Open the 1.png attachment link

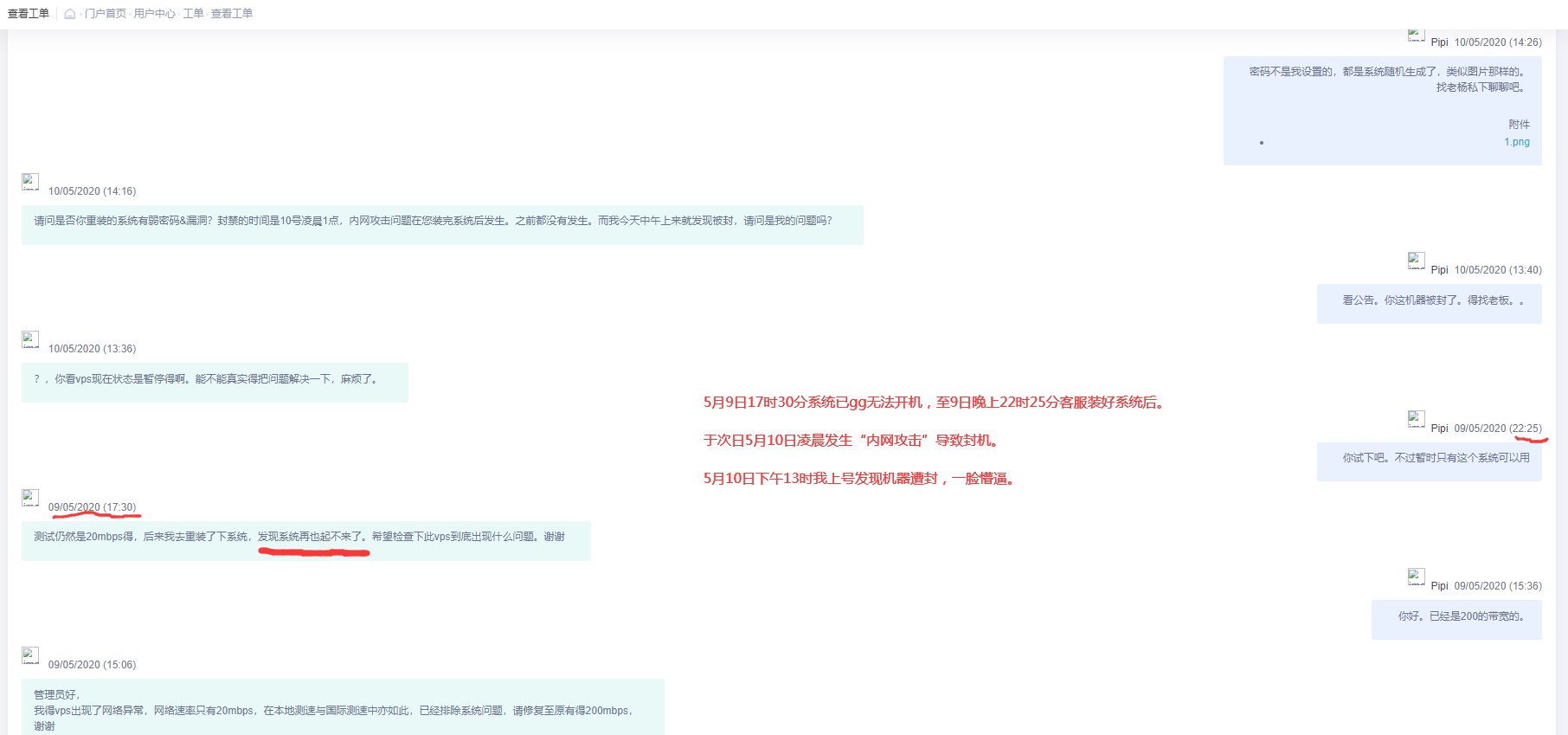pos(1516,142)
